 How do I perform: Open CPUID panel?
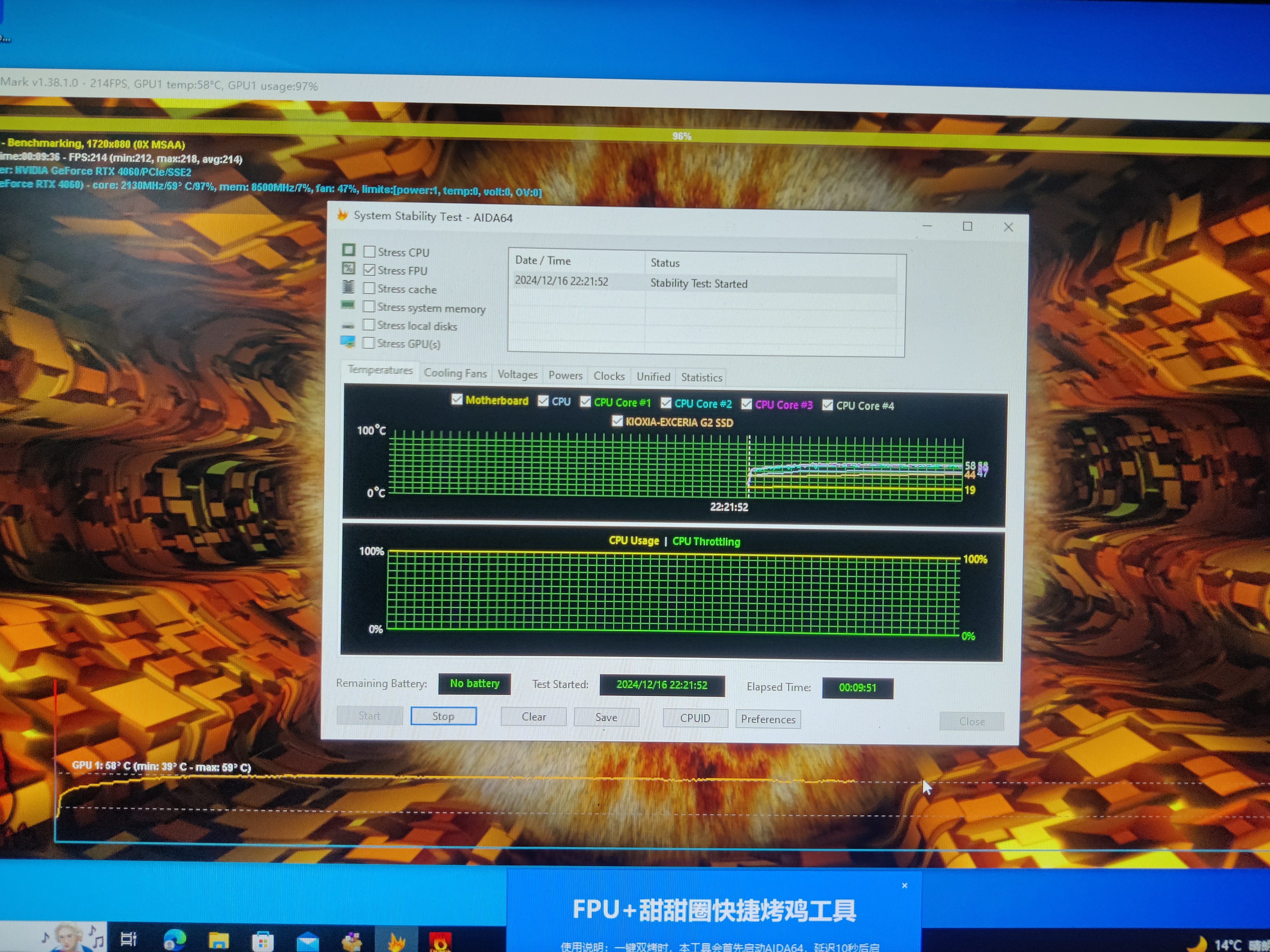[695, 718]
